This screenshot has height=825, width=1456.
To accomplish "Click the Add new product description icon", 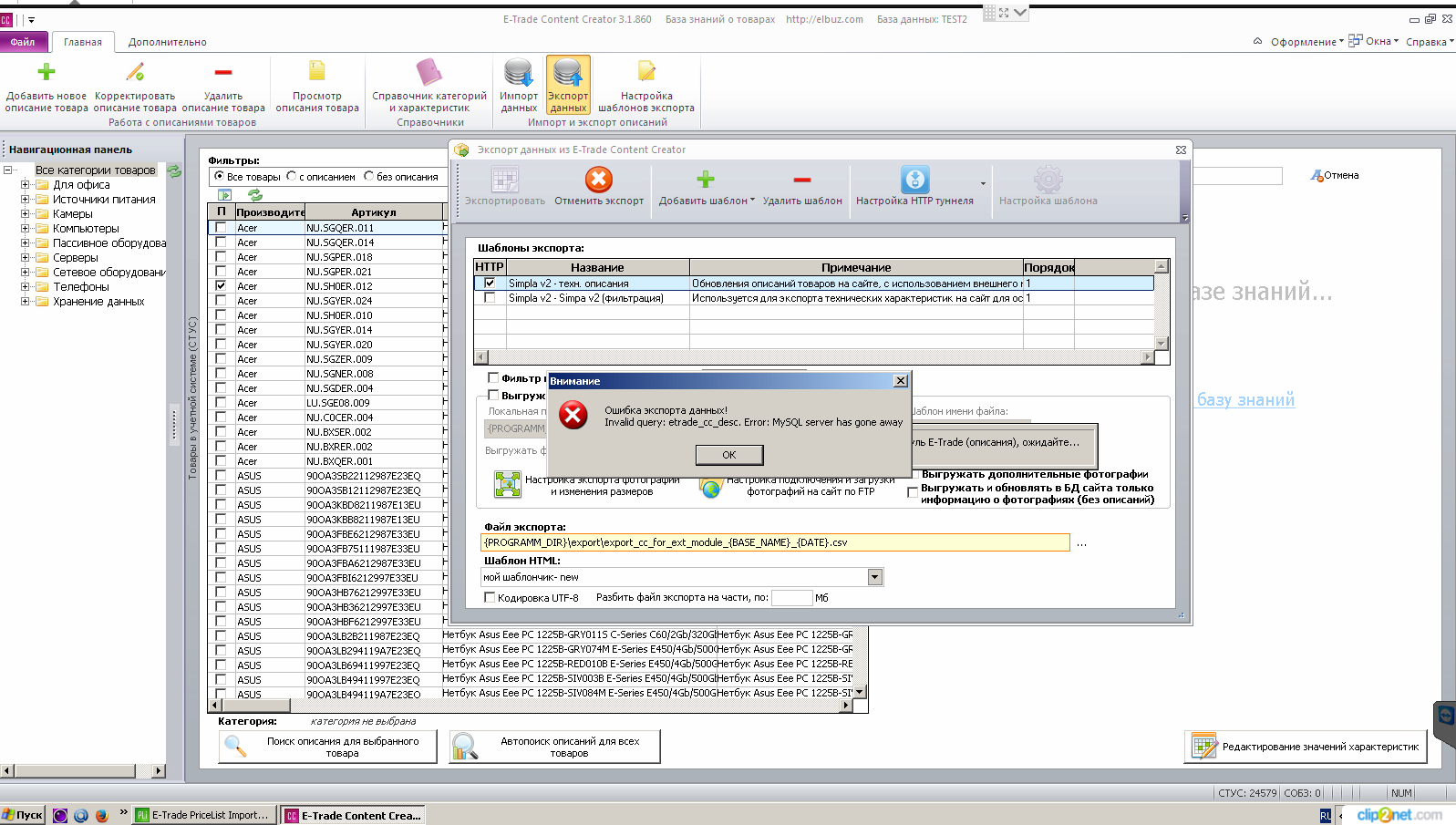I will 46,72.
